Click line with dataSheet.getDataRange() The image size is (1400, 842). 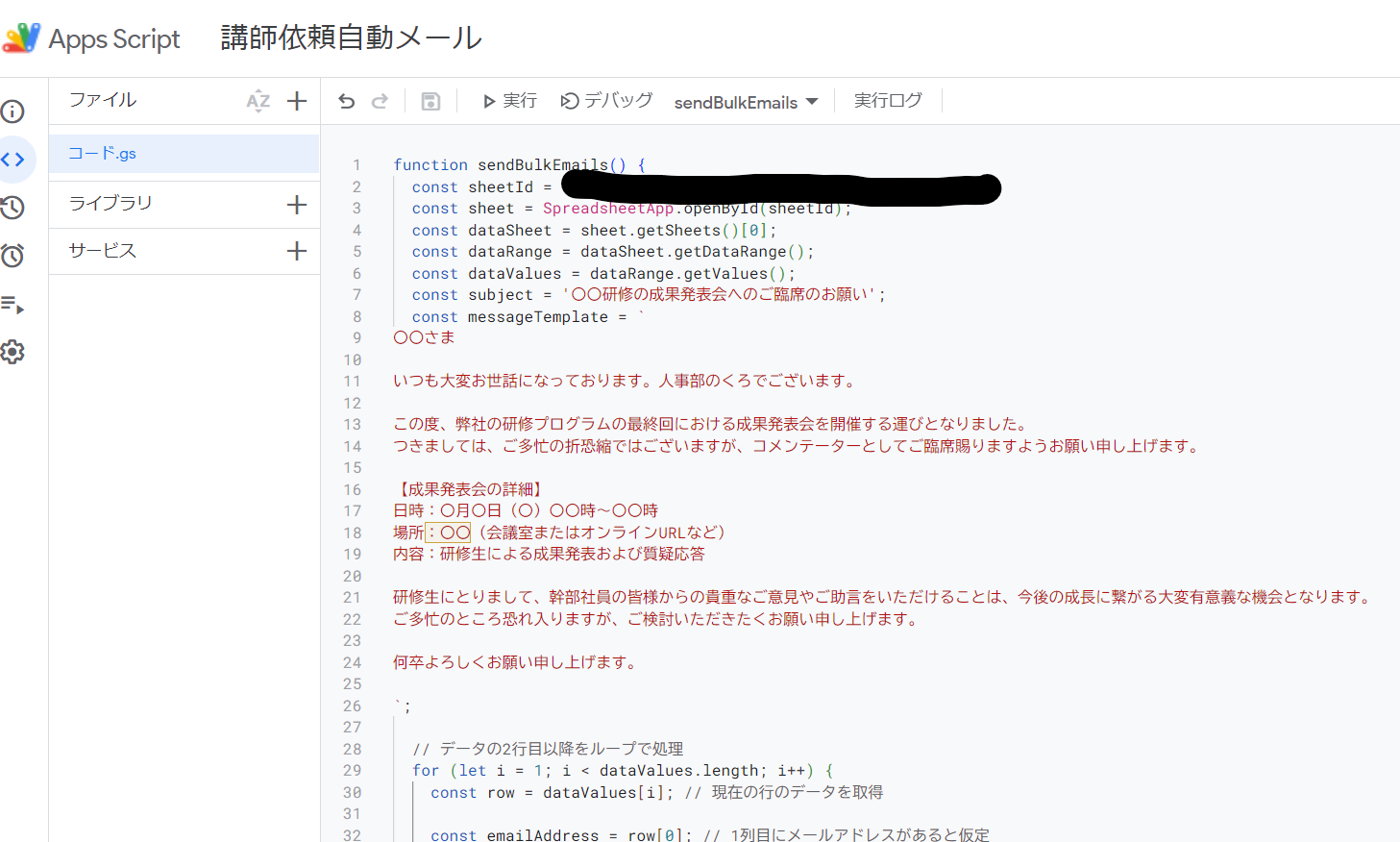[613, 252]
